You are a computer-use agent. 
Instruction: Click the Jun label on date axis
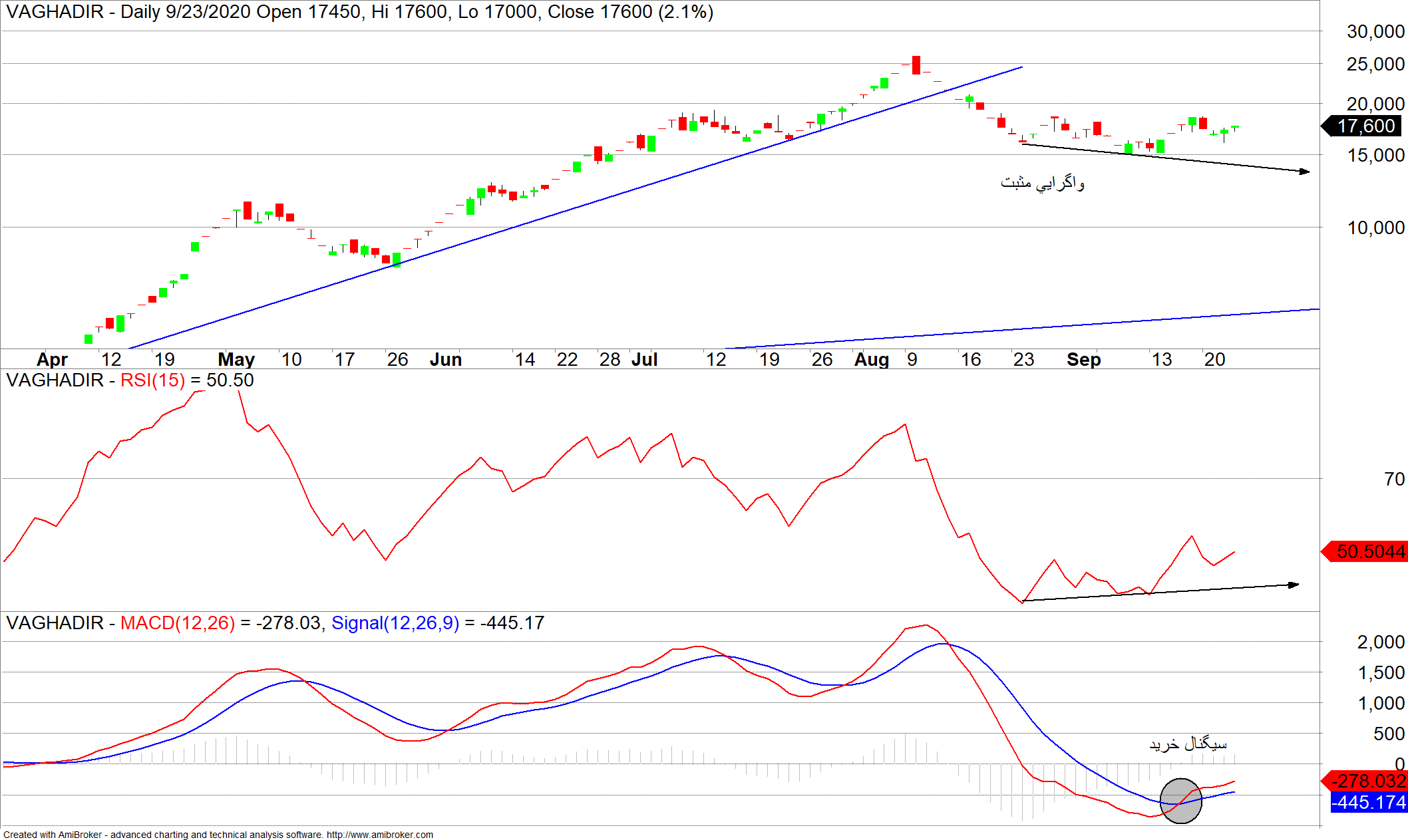(445, 360)
